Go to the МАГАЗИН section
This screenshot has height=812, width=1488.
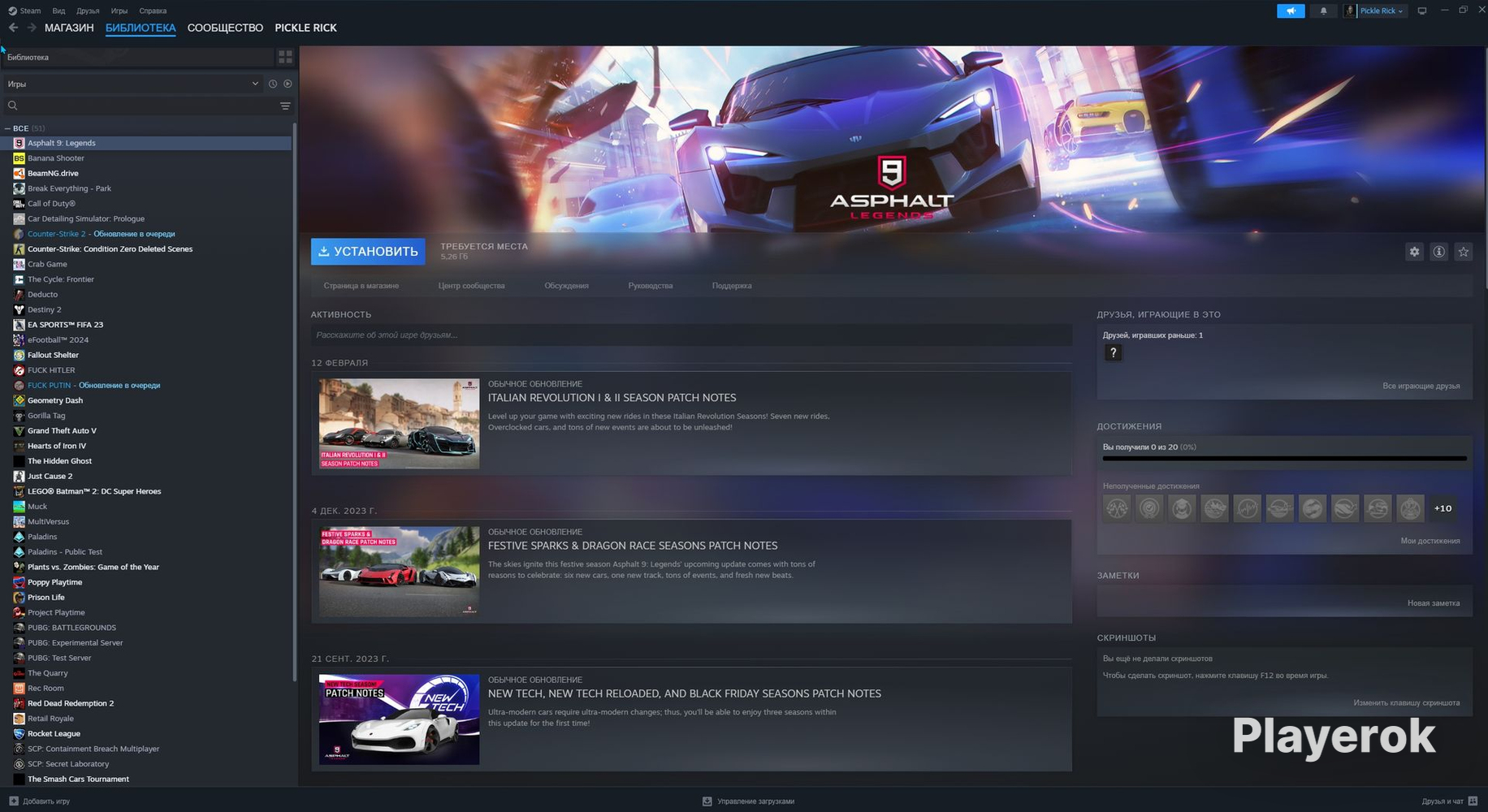tap(69, 28)
